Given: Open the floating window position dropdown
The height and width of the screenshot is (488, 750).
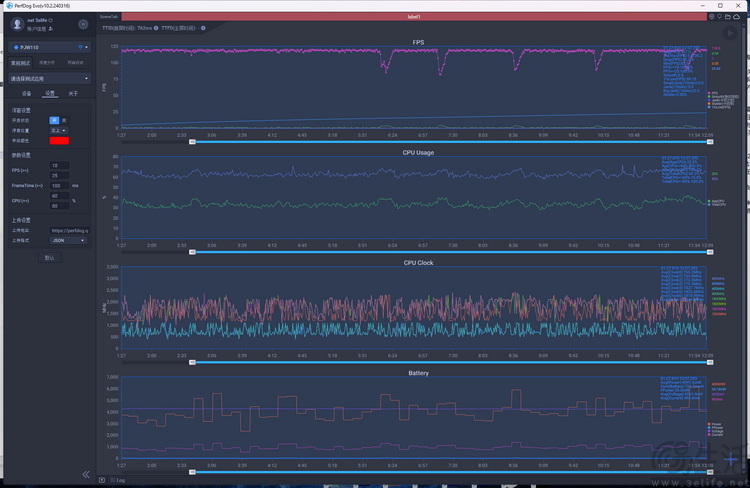Looking at the screenshot, I should pyautogui.click(x=58, y=131).
